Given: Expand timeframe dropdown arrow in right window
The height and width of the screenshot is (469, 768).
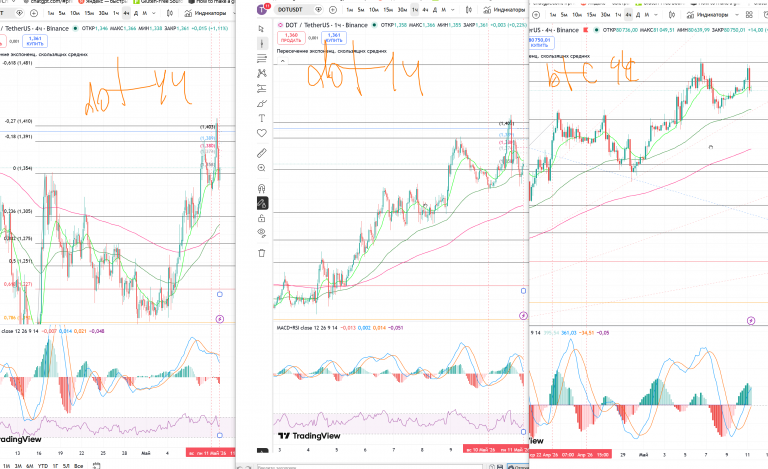Looking at the screenshot, I should point(656,15).
